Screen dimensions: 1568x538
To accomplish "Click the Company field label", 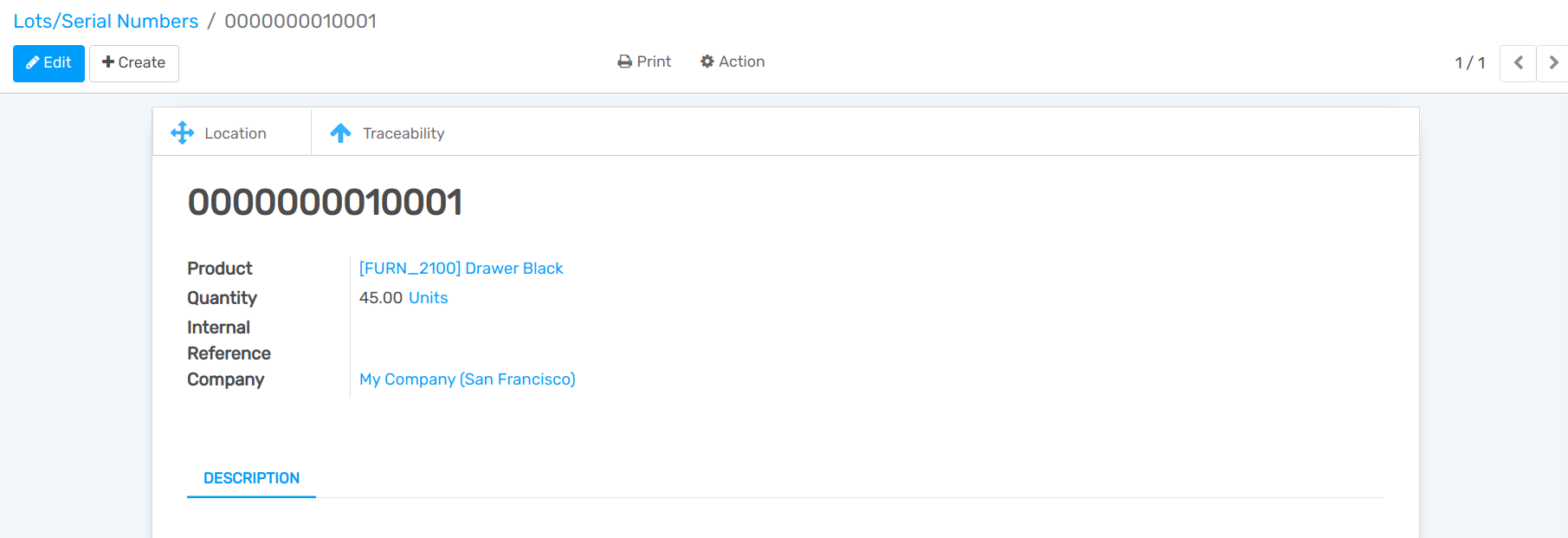I will [x=226, y=379].
